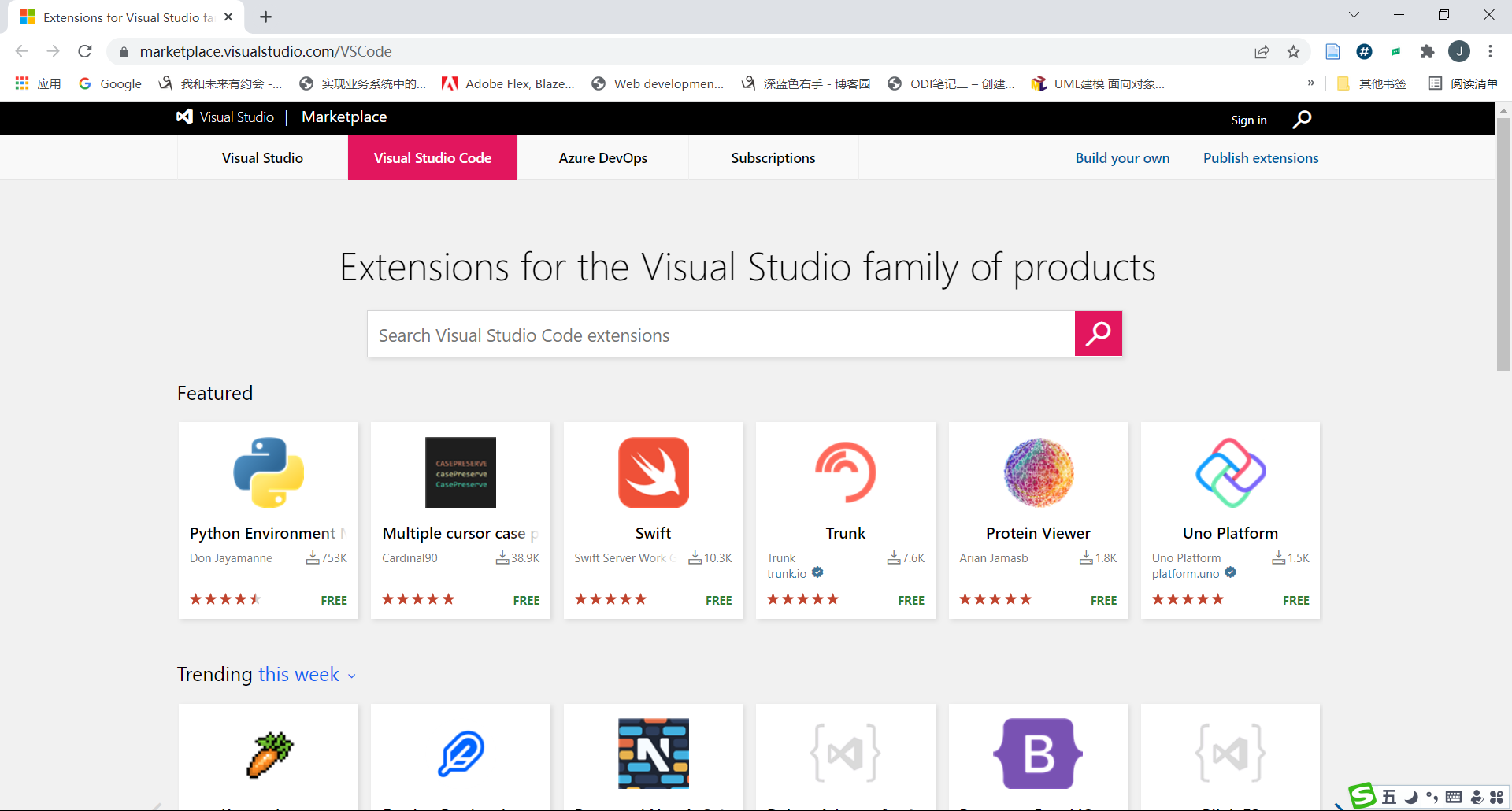The height and width of the screenshot is (811, 1512).
Task: Click the Uno Platform title text
Action: (x=1230, y=533)
